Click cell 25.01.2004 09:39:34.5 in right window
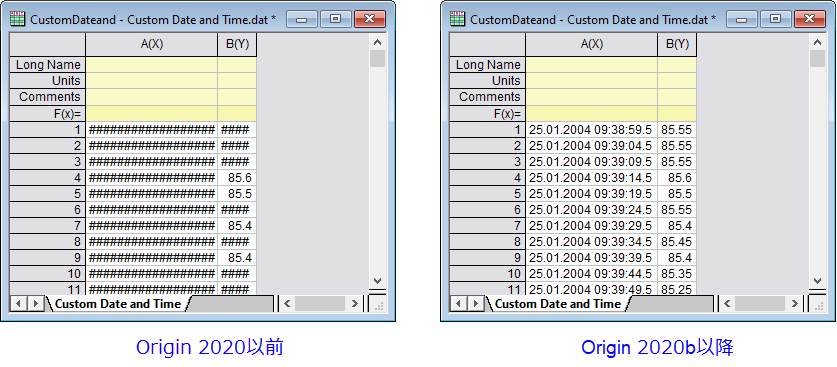Image resolution: width=837 pixels, height=367 pixels. point(591,242)
